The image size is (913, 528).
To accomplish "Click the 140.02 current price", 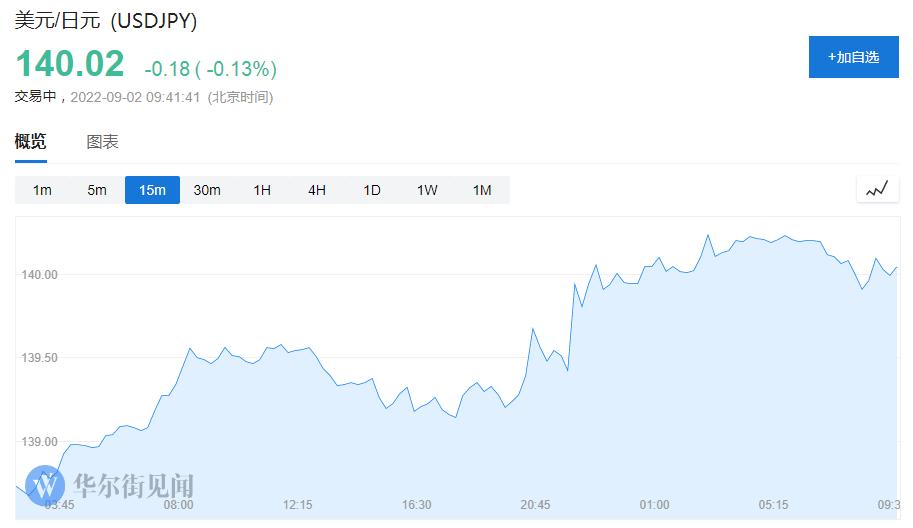I will coord(69,64).
